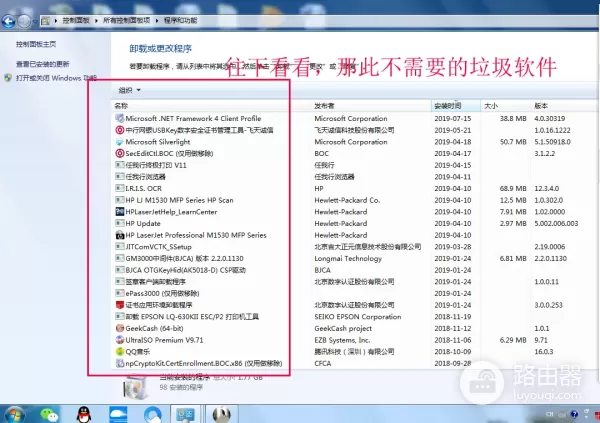Screen dimensions: 600x423
Task: Click the SEIKO EPSON Corporation publisher cell
Action: [358, 317]
